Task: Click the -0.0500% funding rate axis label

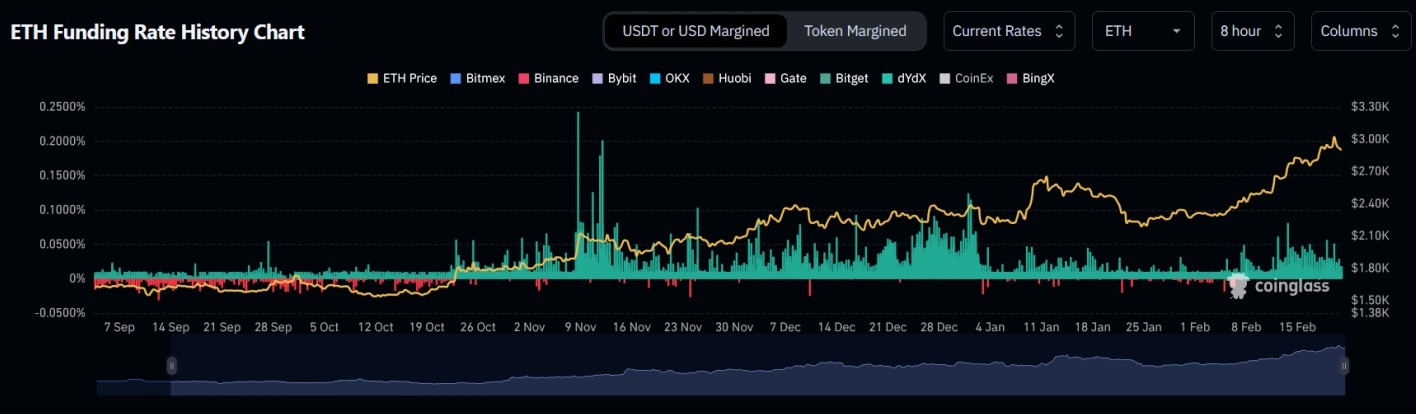Action: [62, 313]
